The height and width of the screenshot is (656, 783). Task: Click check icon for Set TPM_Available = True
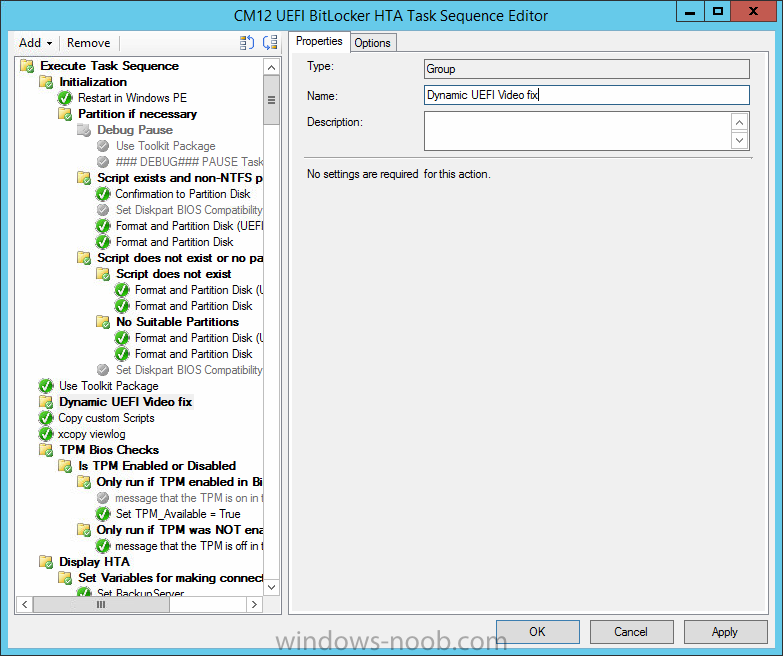click(103, 514)
